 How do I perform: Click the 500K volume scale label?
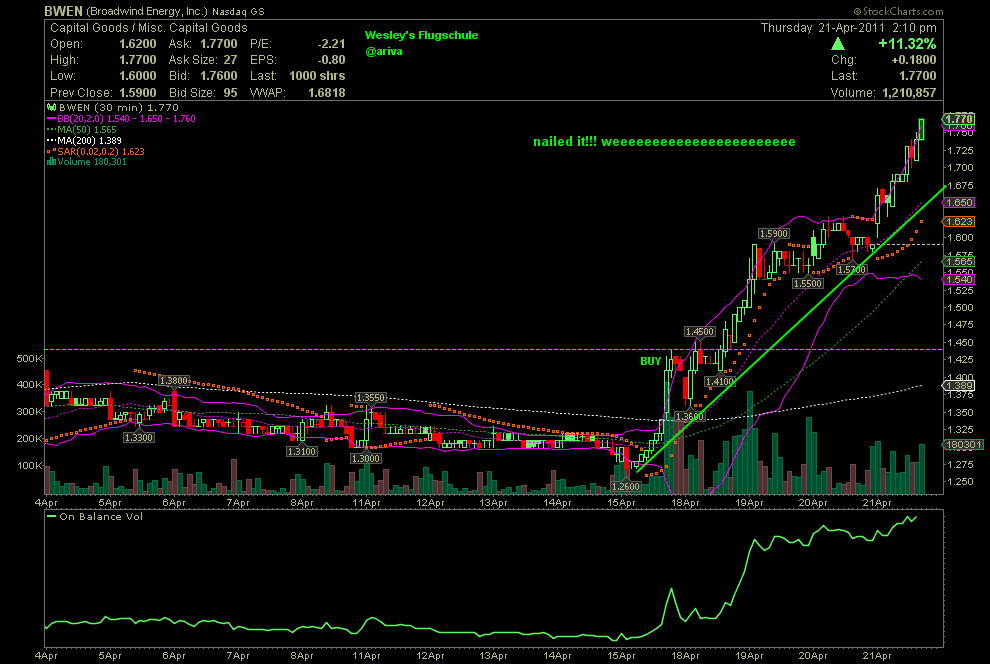coord(29,358)
